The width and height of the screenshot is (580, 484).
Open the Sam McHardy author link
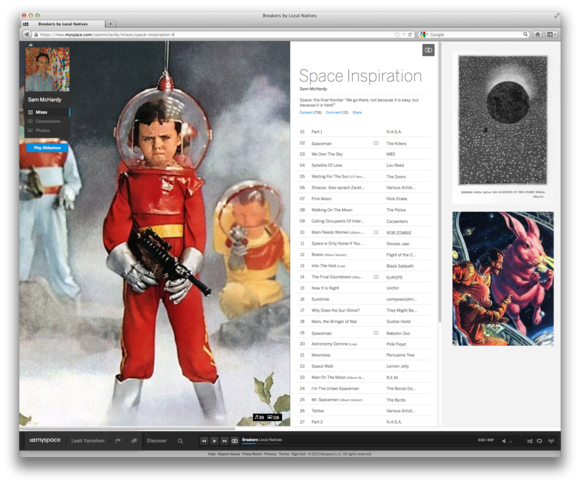click(x=313, y=89)
